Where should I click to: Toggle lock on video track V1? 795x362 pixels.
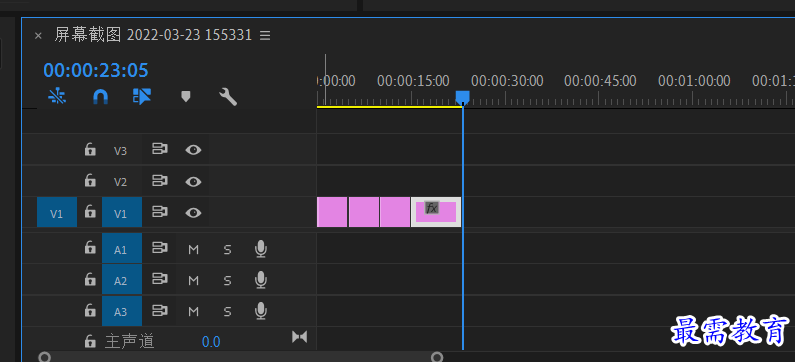tap(90, 212)
